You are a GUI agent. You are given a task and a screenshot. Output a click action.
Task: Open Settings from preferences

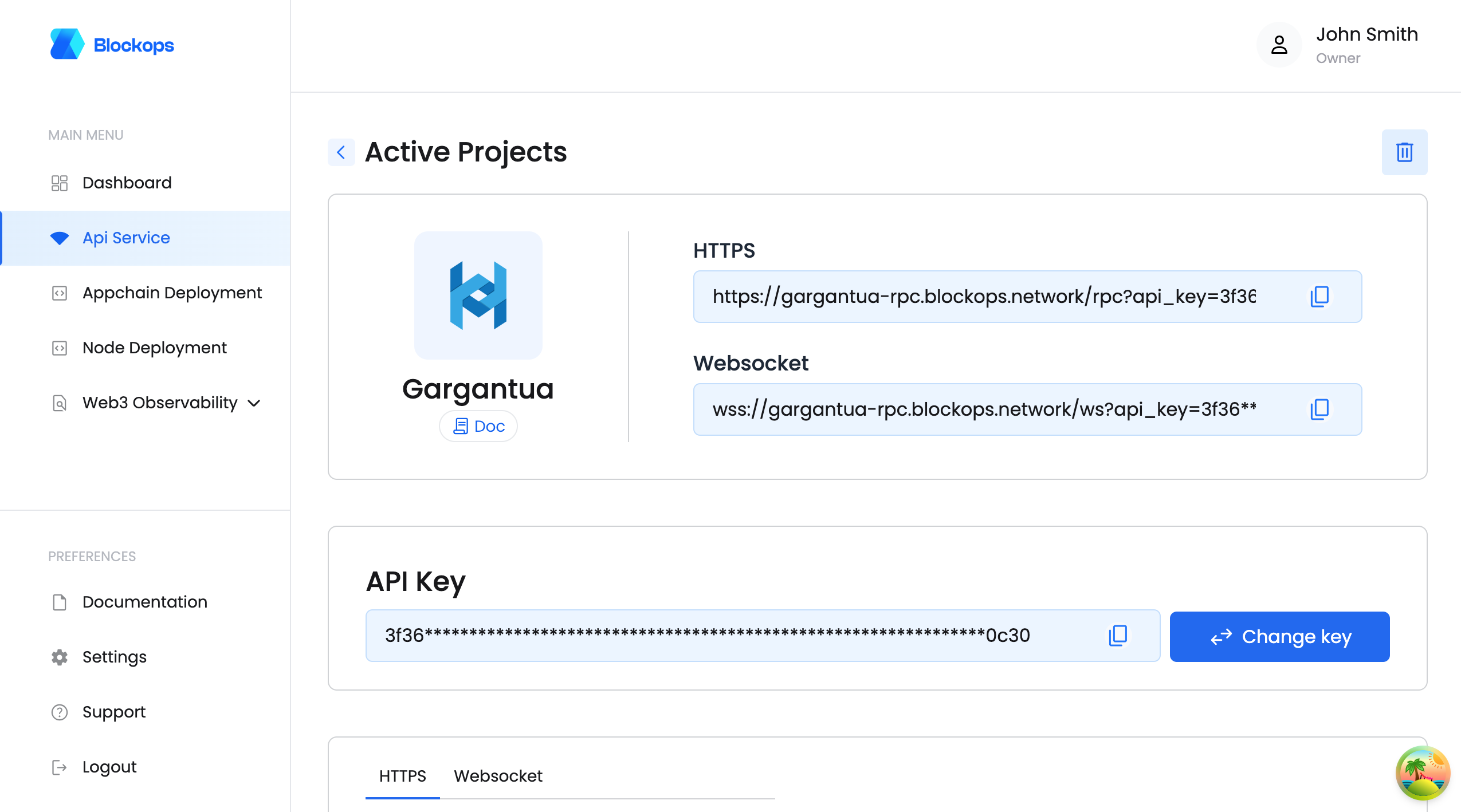tap(114, 657)
